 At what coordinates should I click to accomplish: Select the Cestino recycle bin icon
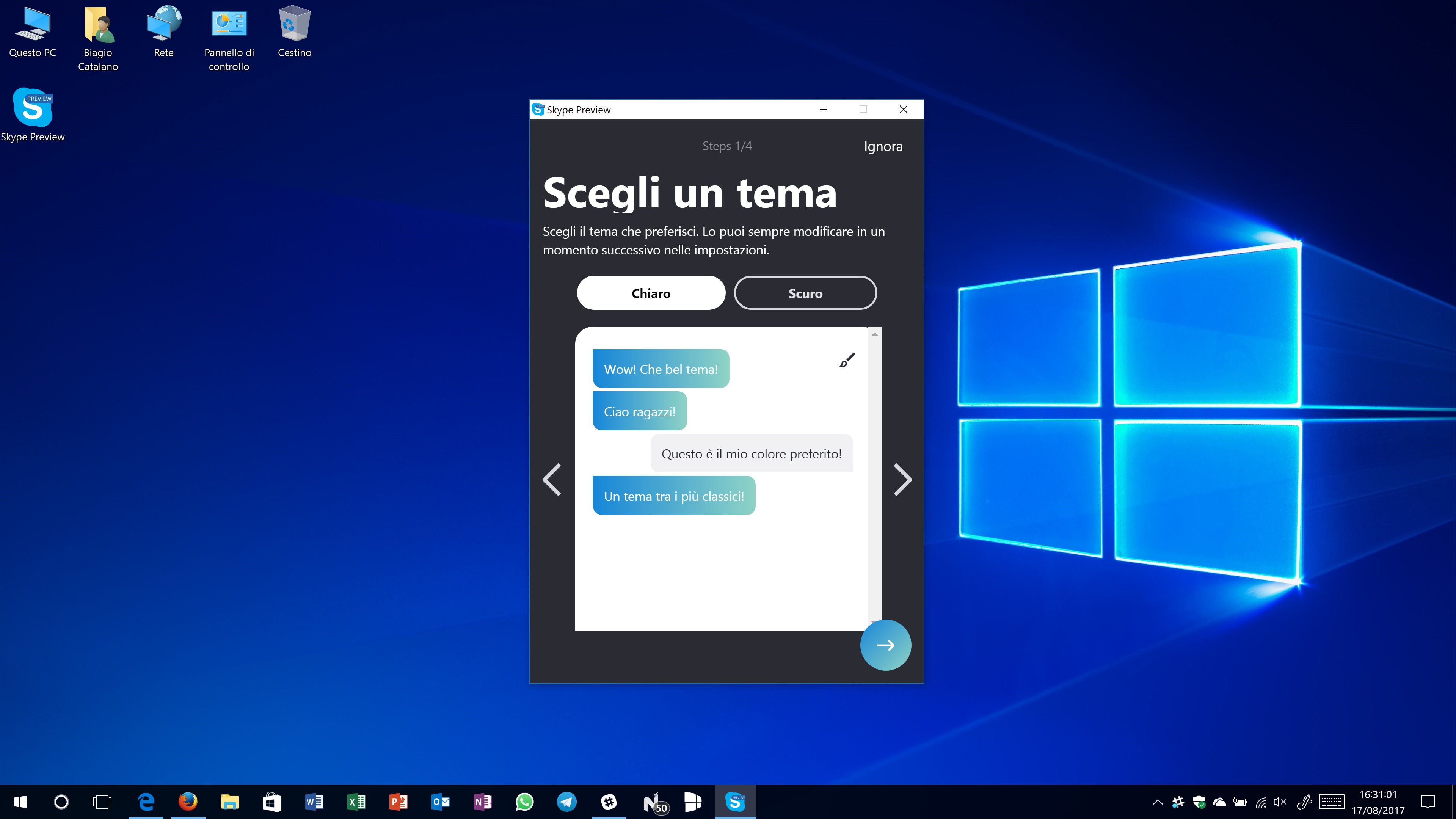pyautogui.click(x=295, y=32)
